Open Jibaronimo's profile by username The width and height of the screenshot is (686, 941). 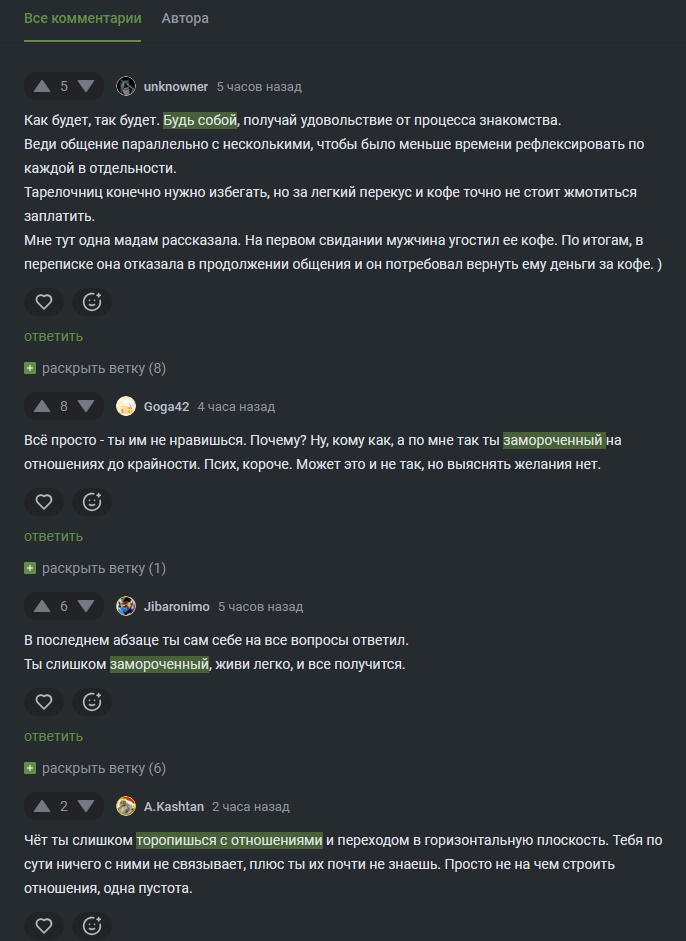[176, 606]
